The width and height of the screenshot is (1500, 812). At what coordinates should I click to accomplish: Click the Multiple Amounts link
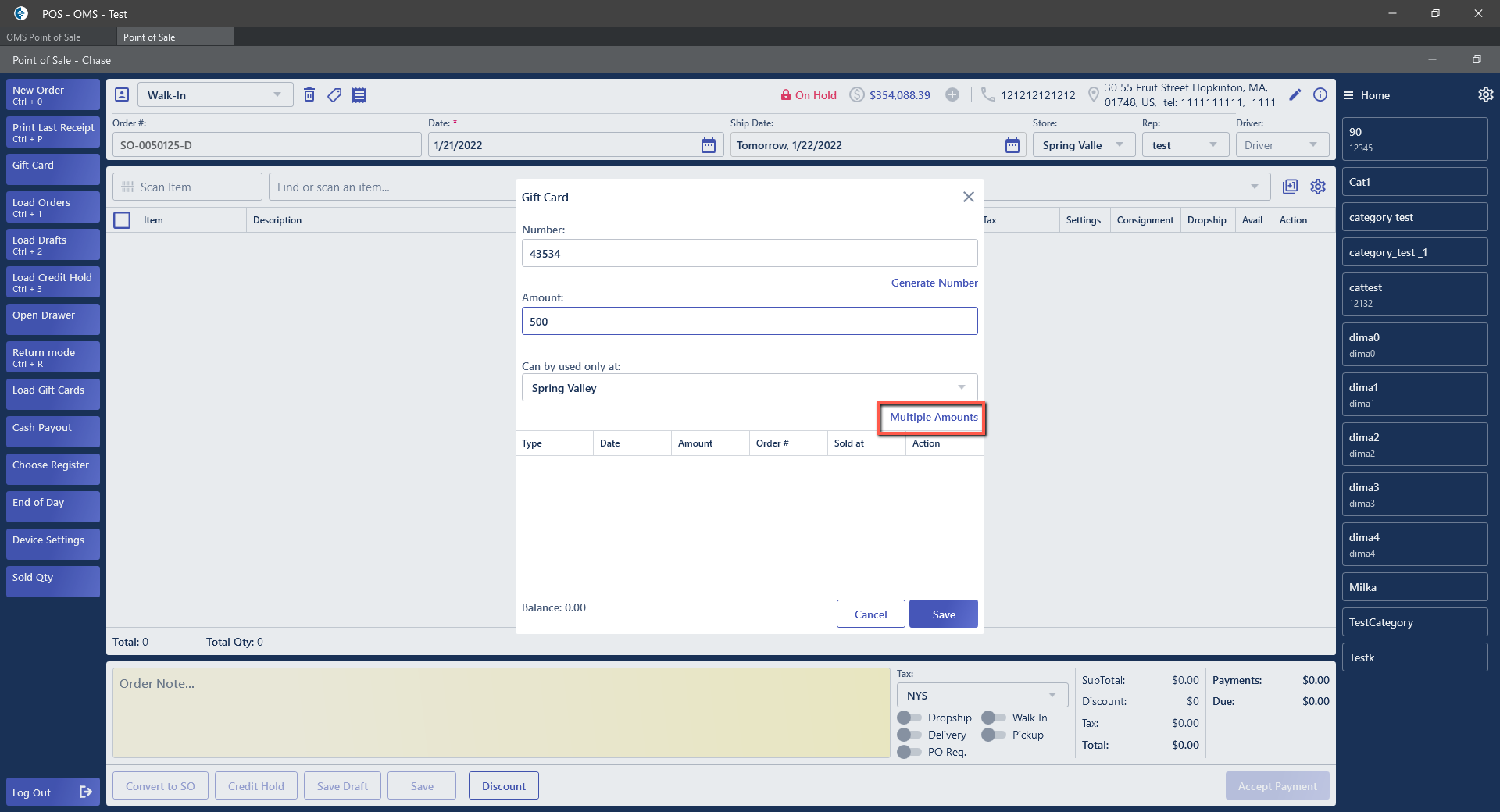pos(934,417)
